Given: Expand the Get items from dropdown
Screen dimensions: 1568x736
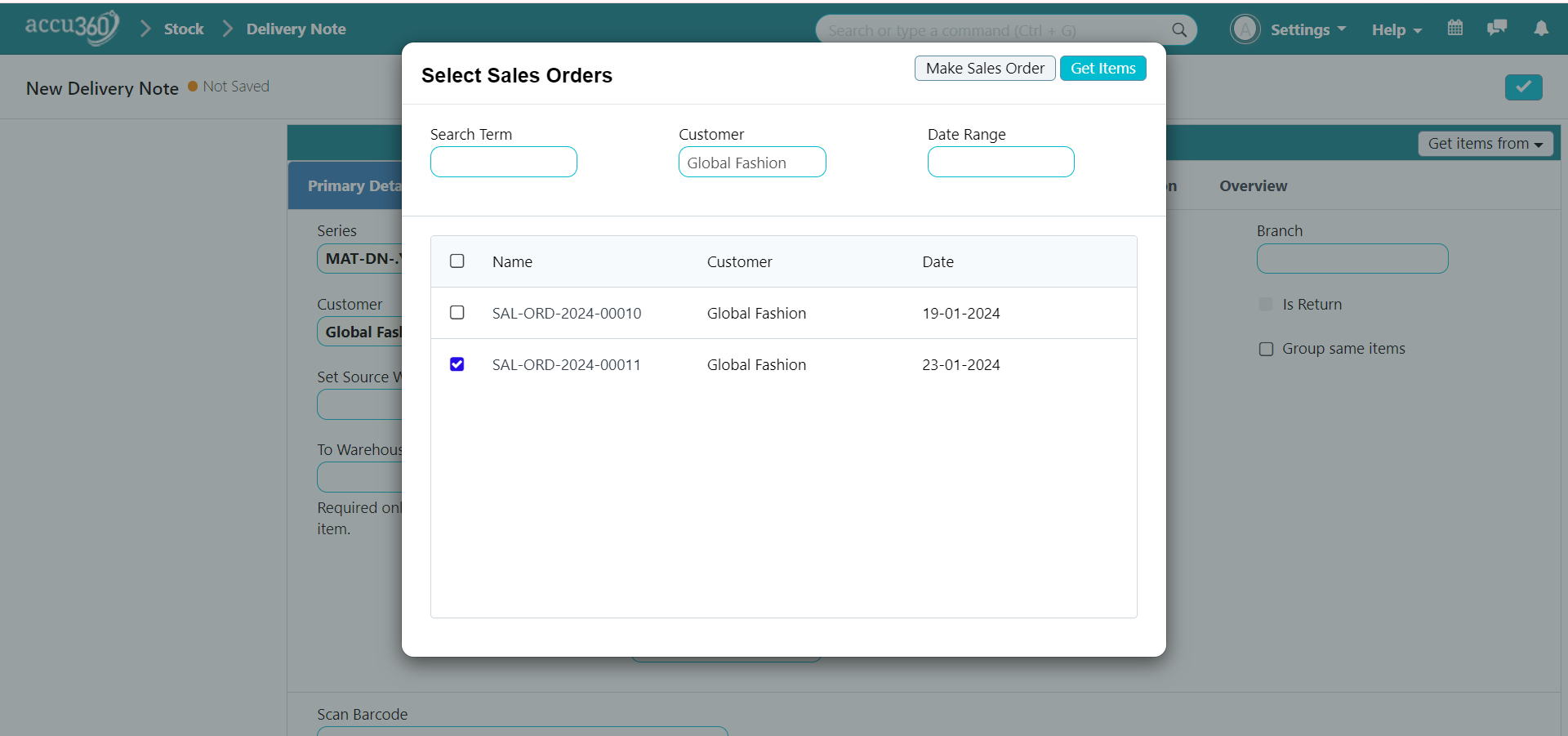Looking at the screenshot, I should pyautogui.click(x=1485, y=144).
